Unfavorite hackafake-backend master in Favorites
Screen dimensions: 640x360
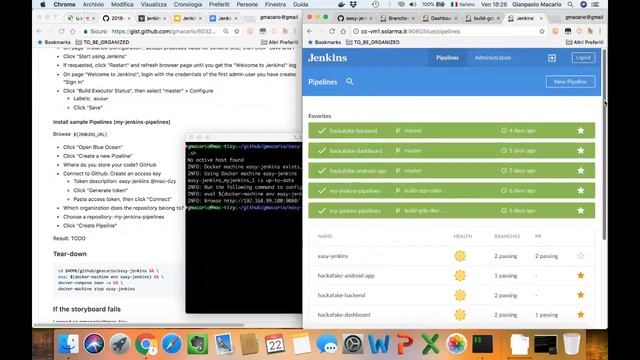[x=580, y=131]
